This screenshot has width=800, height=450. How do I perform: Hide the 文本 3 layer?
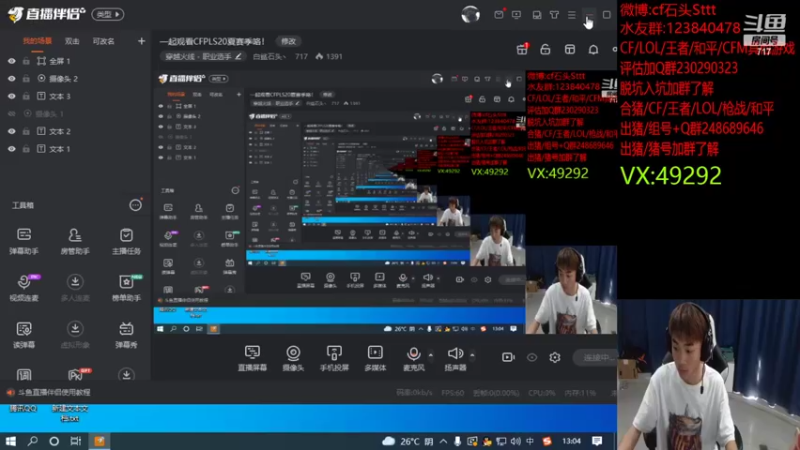pyautogui.click(x=11, y=96)
